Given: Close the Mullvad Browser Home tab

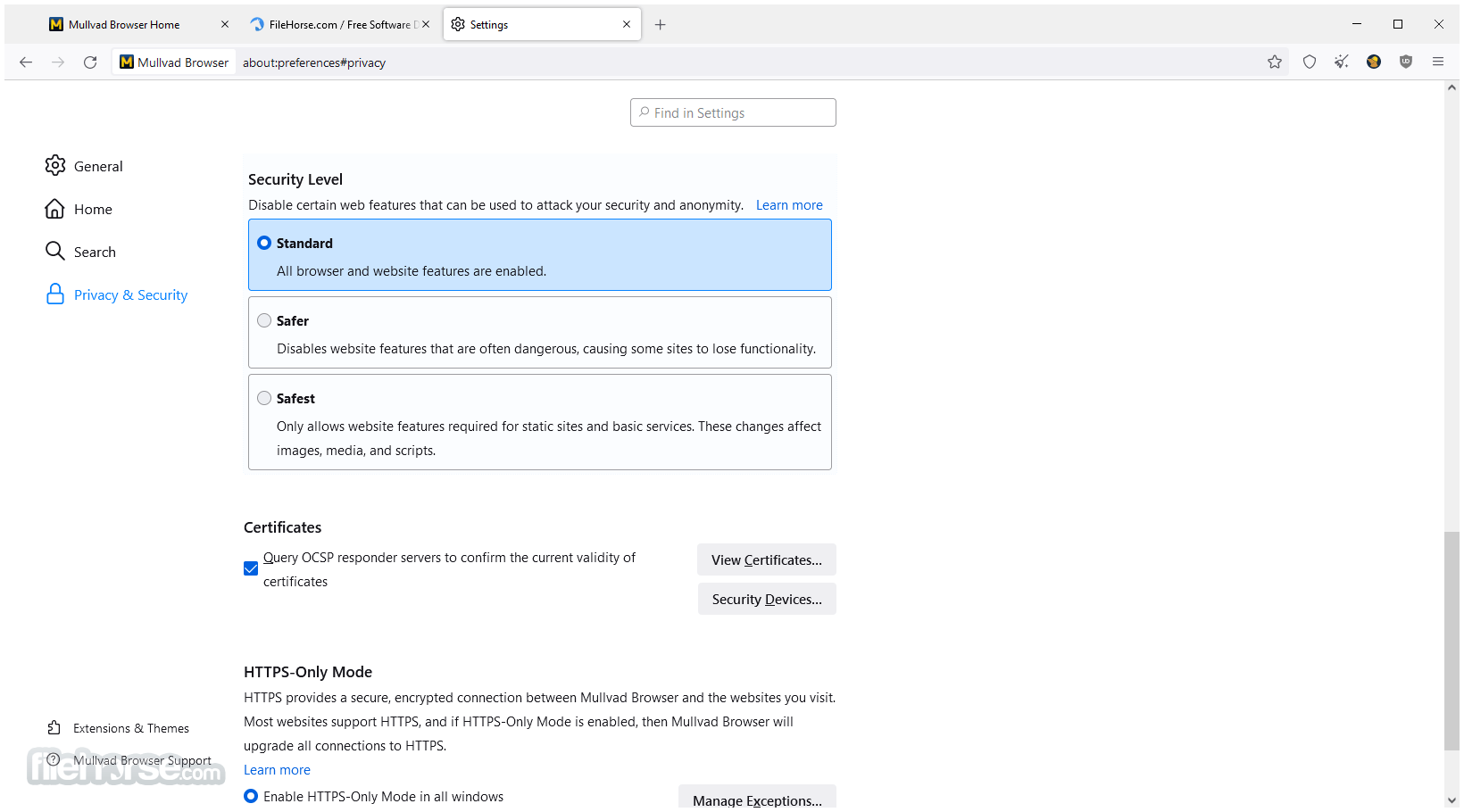Looking at the screenshot, I should 225,25.
